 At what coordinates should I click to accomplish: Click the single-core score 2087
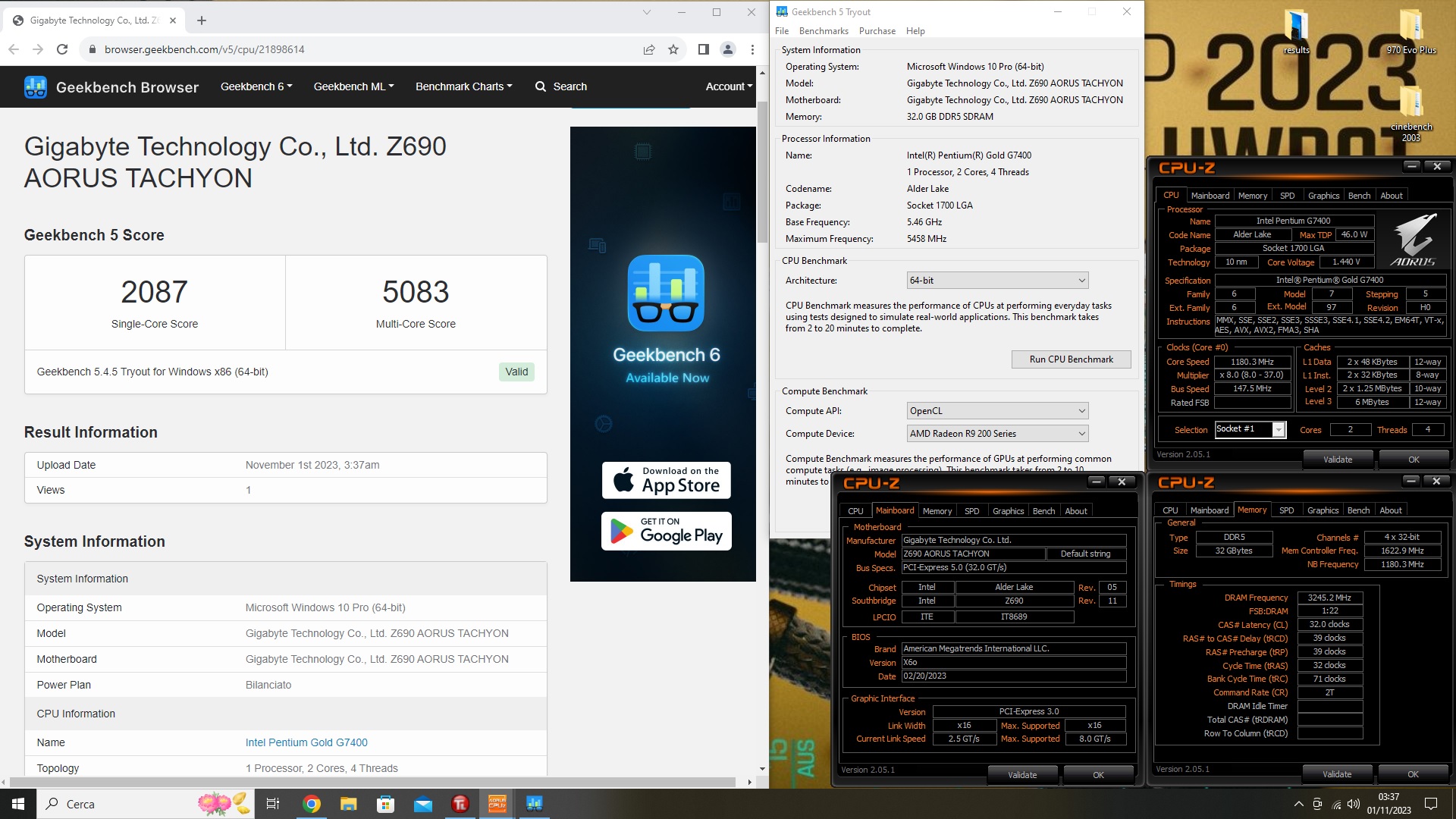pos(155,292)
